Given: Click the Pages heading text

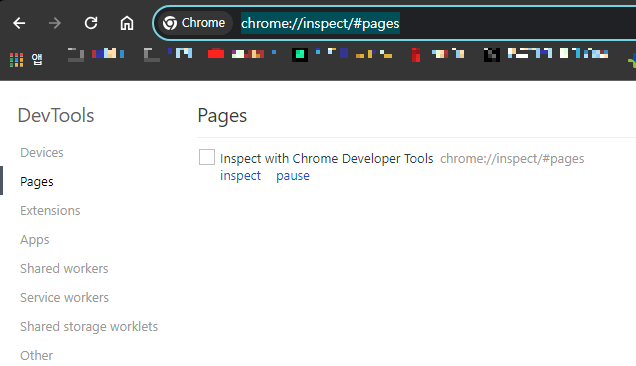Looking at the screenshot, I should coord(222,116).
